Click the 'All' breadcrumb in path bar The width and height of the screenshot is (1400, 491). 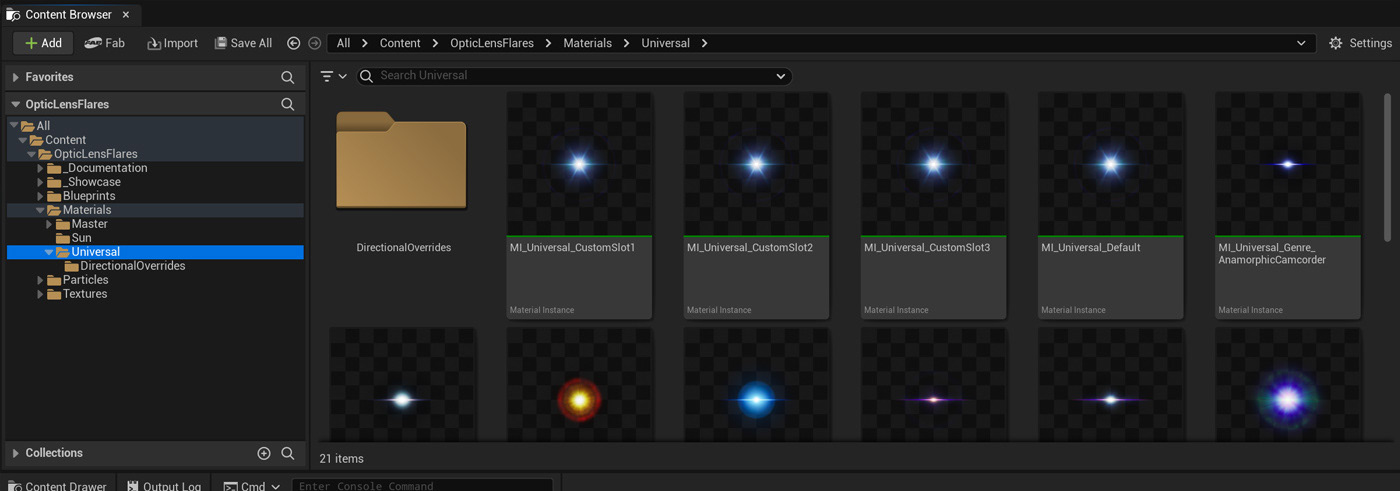pos(343,43)
